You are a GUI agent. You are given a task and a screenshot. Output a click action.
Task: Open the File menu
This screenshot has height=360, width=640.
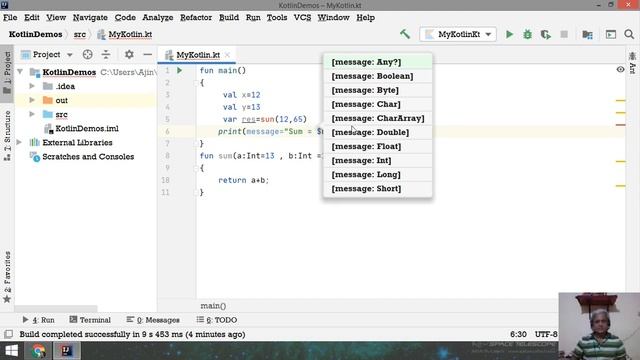pos(10,18)
